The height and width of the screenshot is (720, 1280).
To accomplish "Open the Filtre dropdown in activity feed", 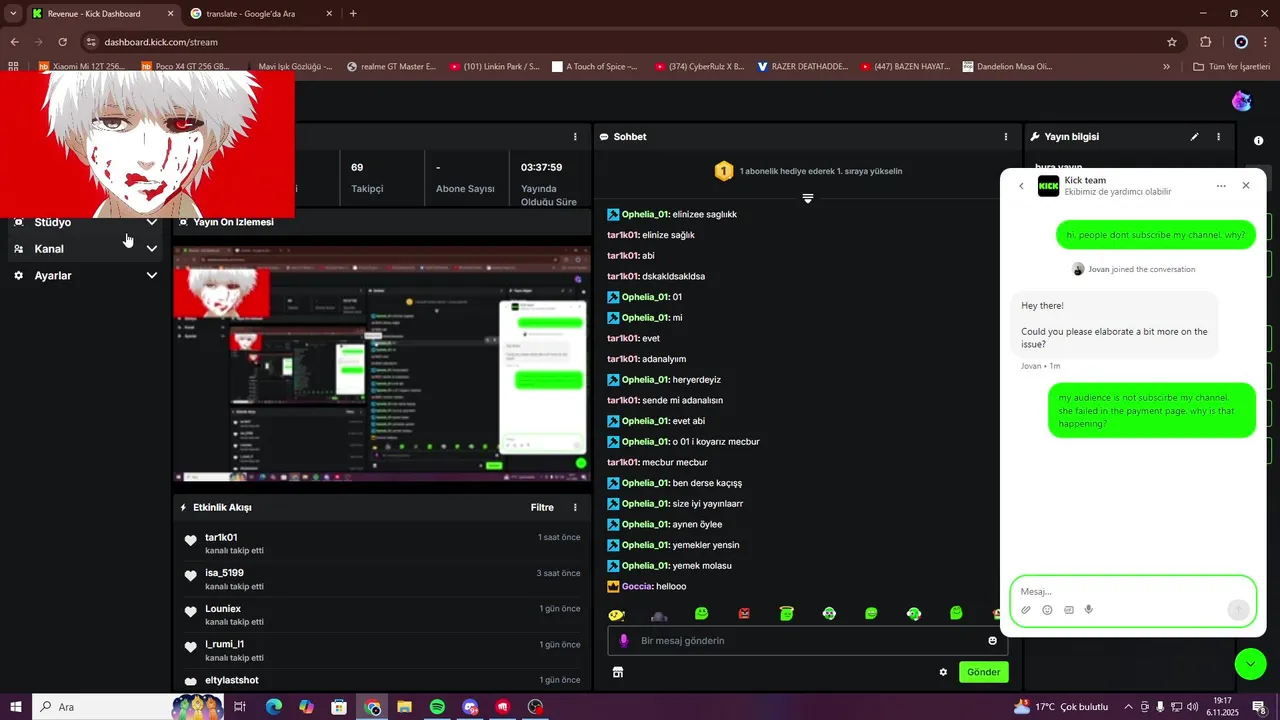I will 542,508.
